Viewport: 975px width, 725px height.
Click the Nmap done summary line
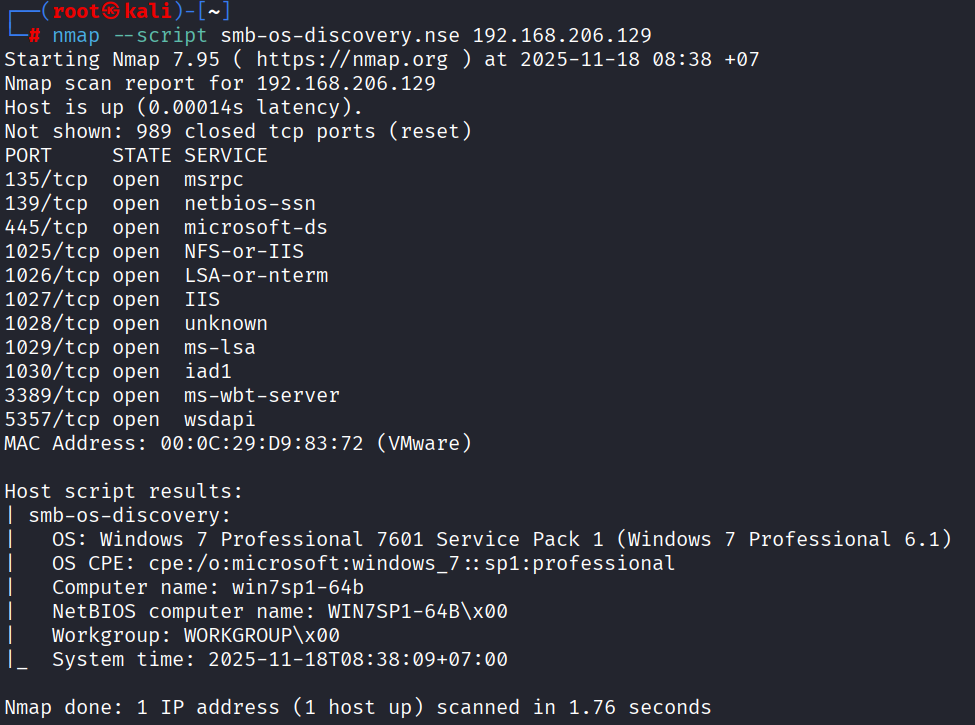(357, 707)
